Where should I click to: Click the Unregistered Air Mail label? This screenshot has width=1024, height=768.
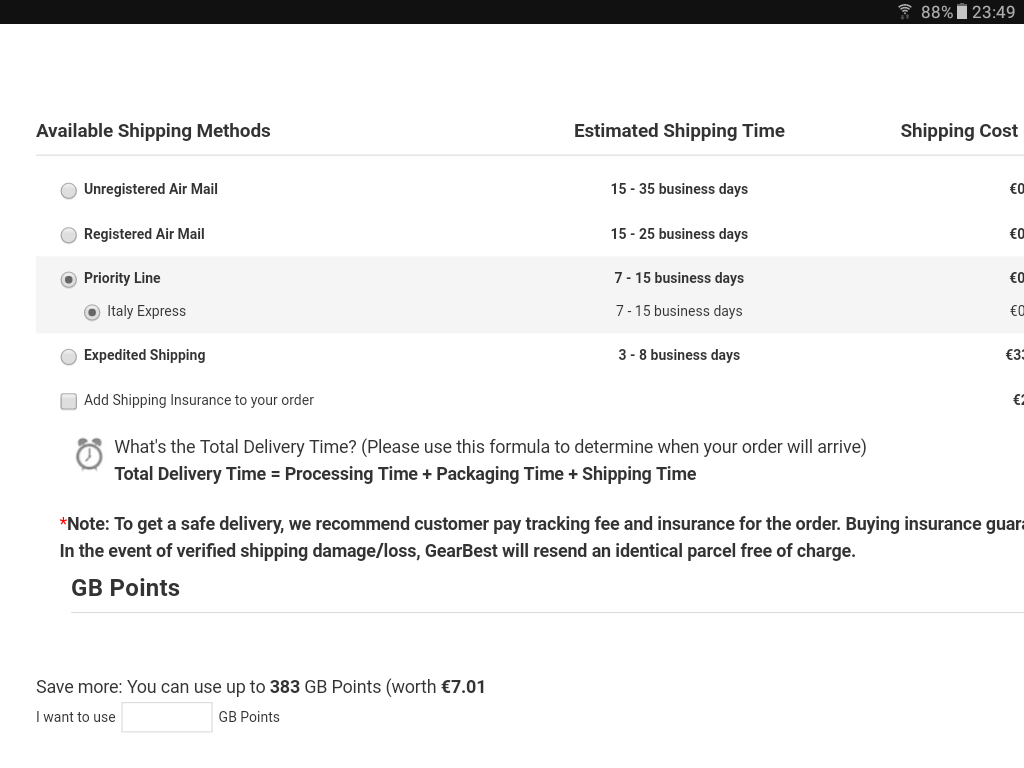151,189
